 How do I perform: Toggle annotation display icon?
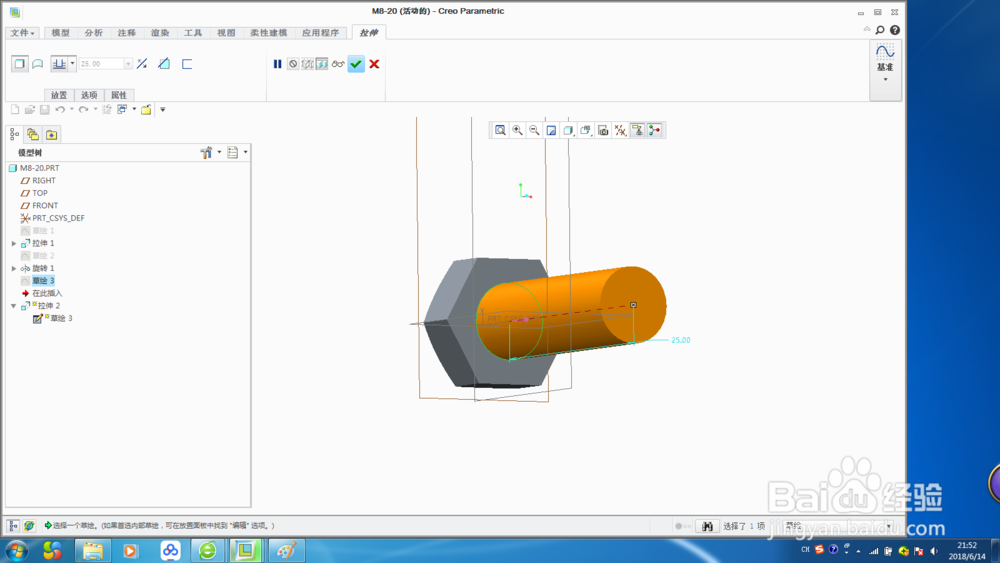pos(637,130)
